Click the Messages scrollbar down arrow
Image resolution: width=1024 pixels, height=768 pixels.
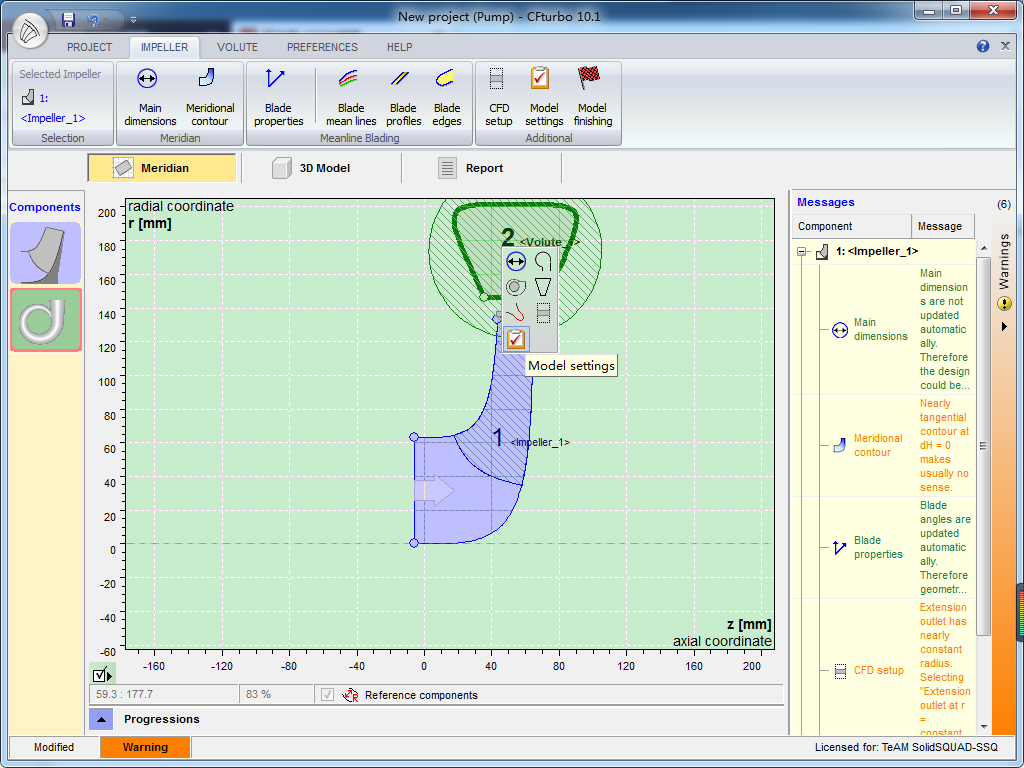coord(984,727)
